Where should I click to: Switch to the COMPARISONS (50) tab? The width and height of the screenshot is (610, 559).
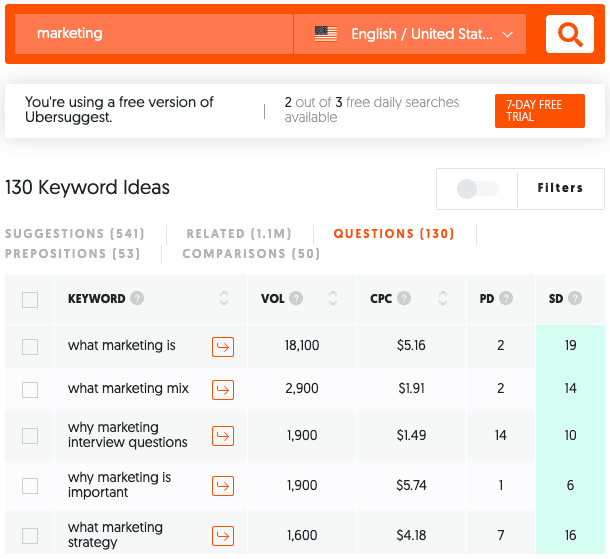251,254
